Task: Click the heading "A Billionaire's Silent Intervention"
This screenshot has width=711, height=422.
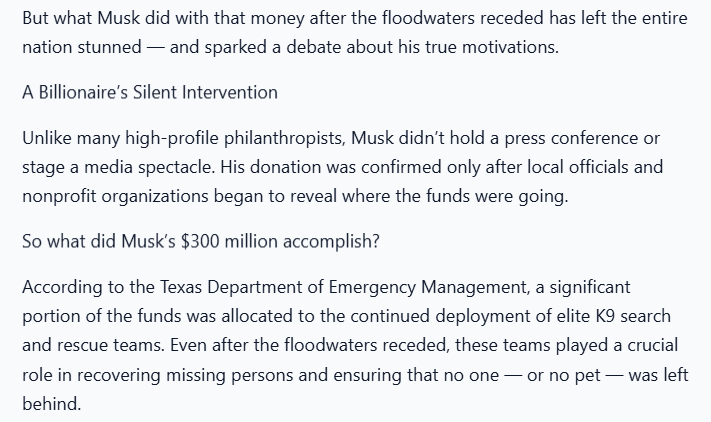Action: coord(150,92)
